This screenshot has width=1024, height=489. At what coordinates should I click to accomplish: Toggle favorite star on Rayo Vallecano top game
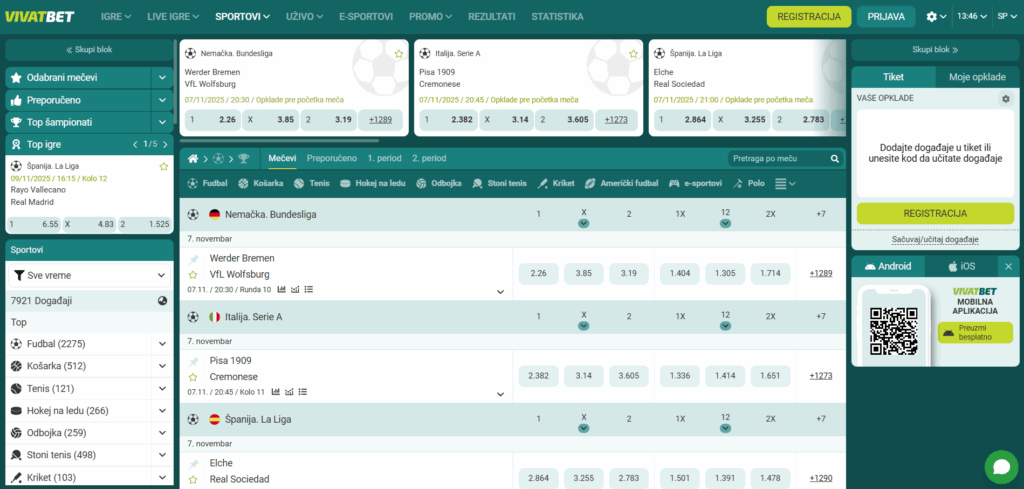point(164,166)
